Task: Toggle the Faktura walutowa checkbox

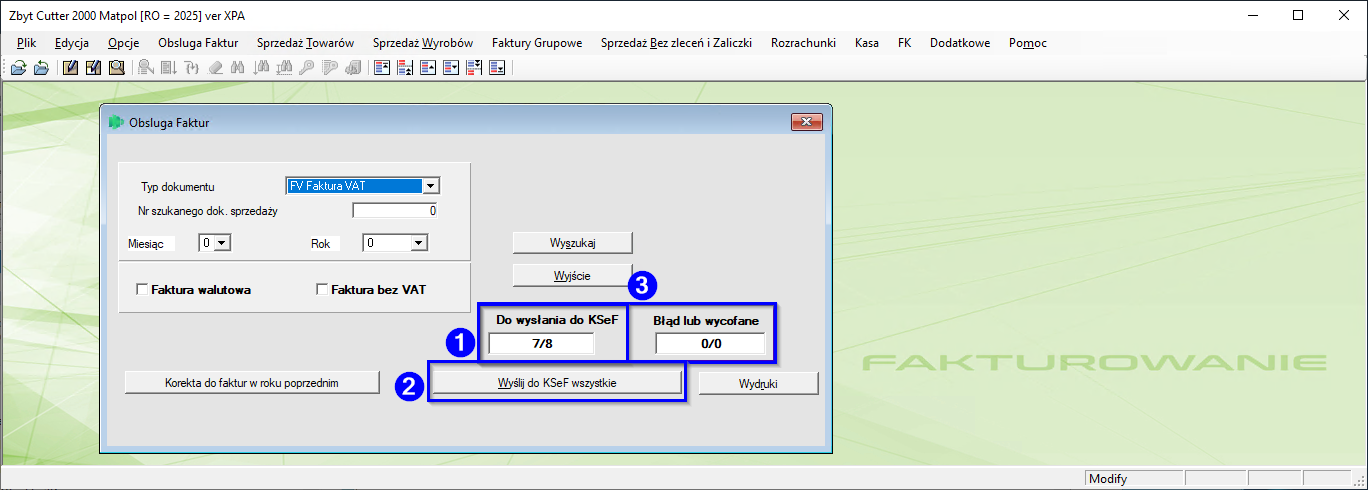Action: coord(142,290)
